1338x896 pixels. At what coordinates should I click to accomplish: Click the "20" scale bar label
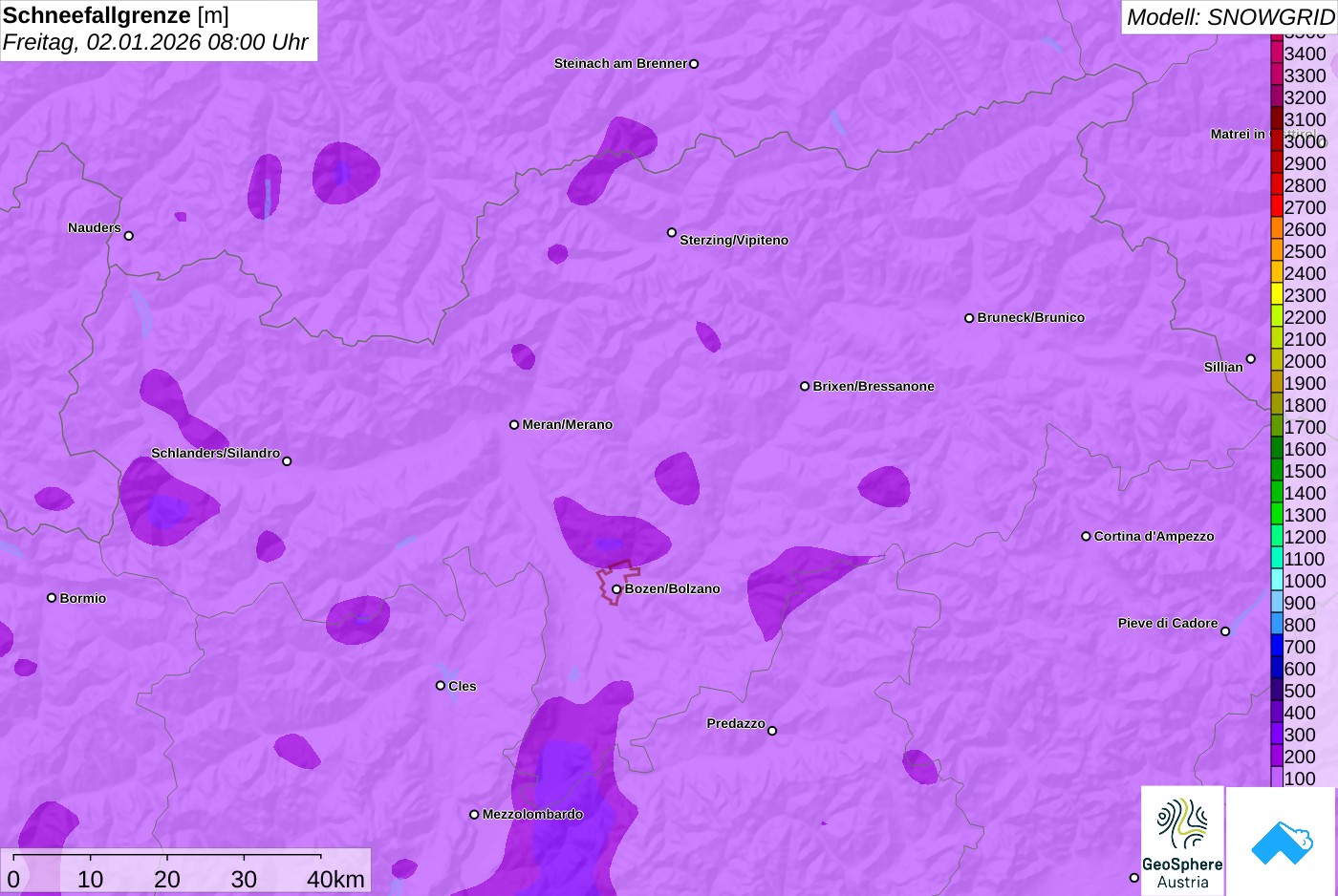[167, 879]
